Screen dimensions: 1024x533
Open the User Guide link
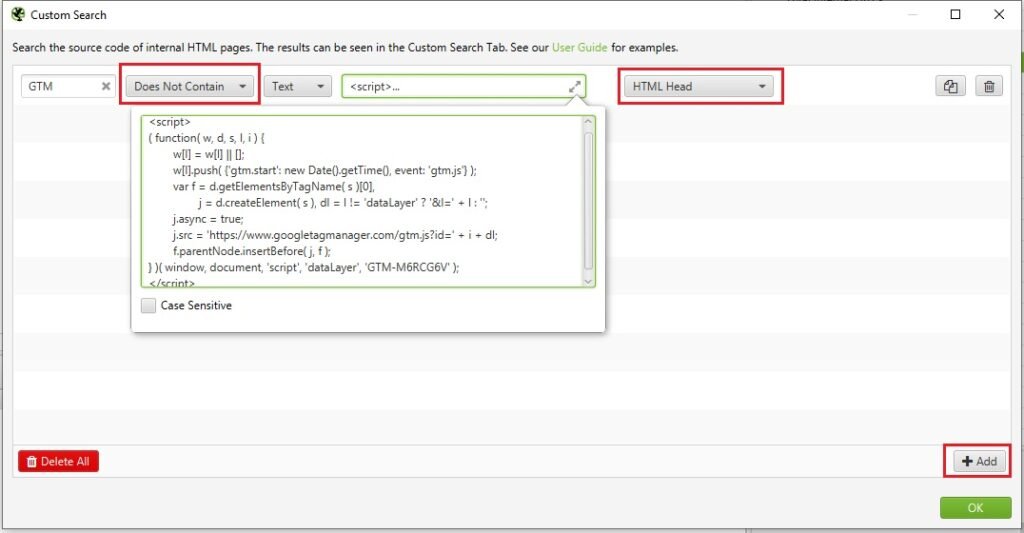pyautogui.click(x=579, y=47)
